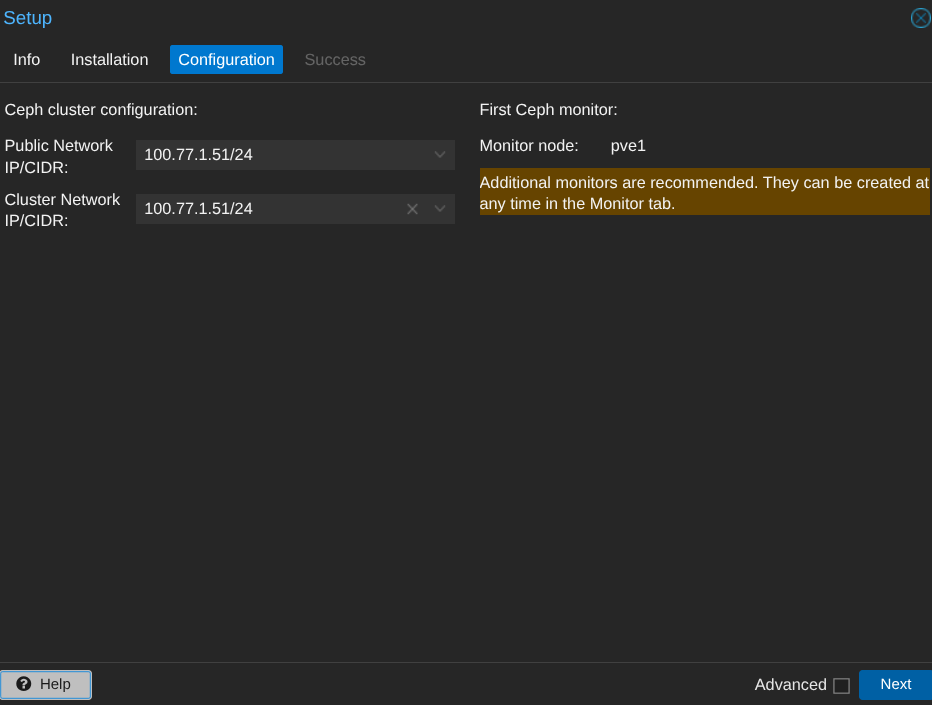Click the additional monitors warning banner
This screenshot has width=932, height=705.
(x=704, y=192)
